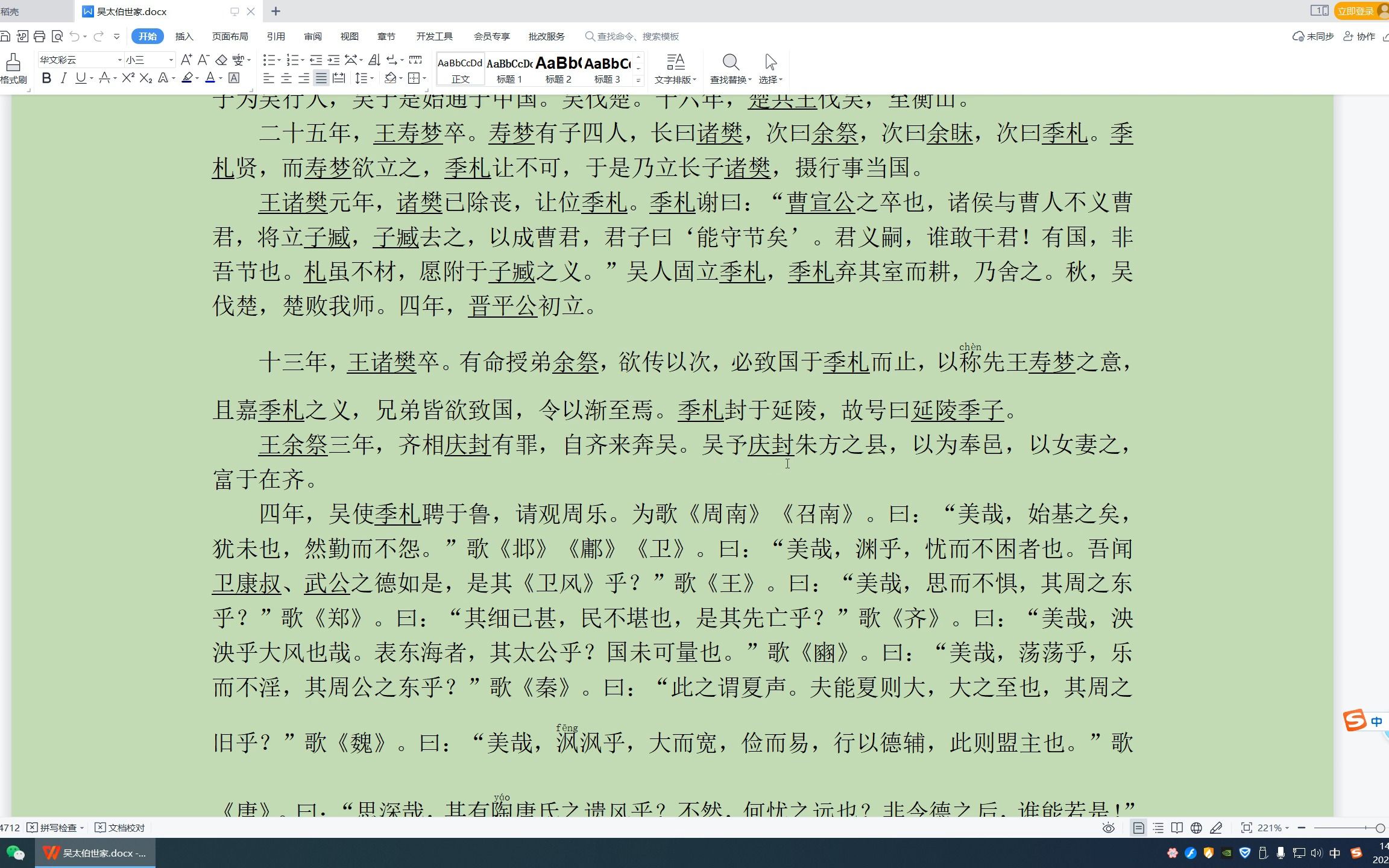Open the 审阅 tab

[312, 37]
